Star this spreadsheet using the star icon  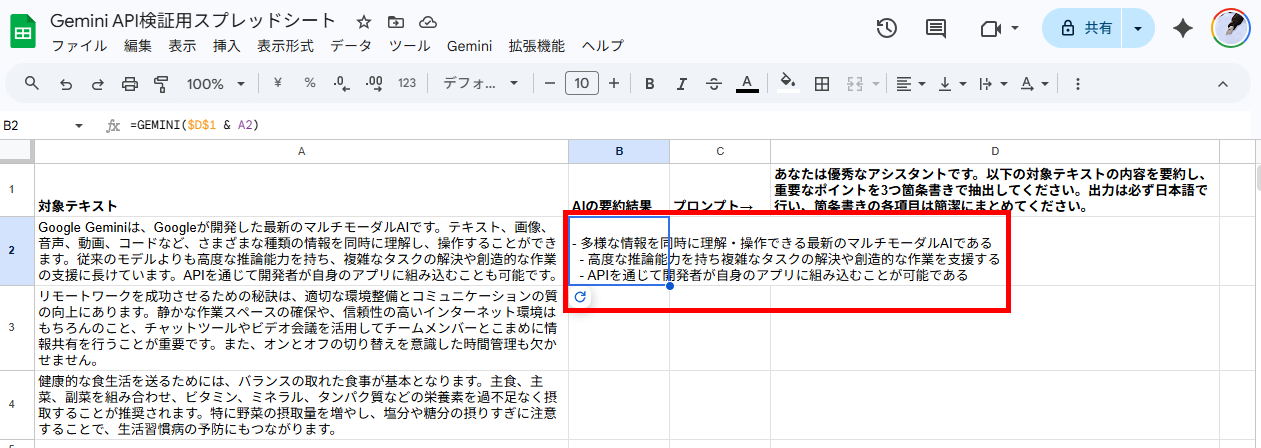[364, 22]
